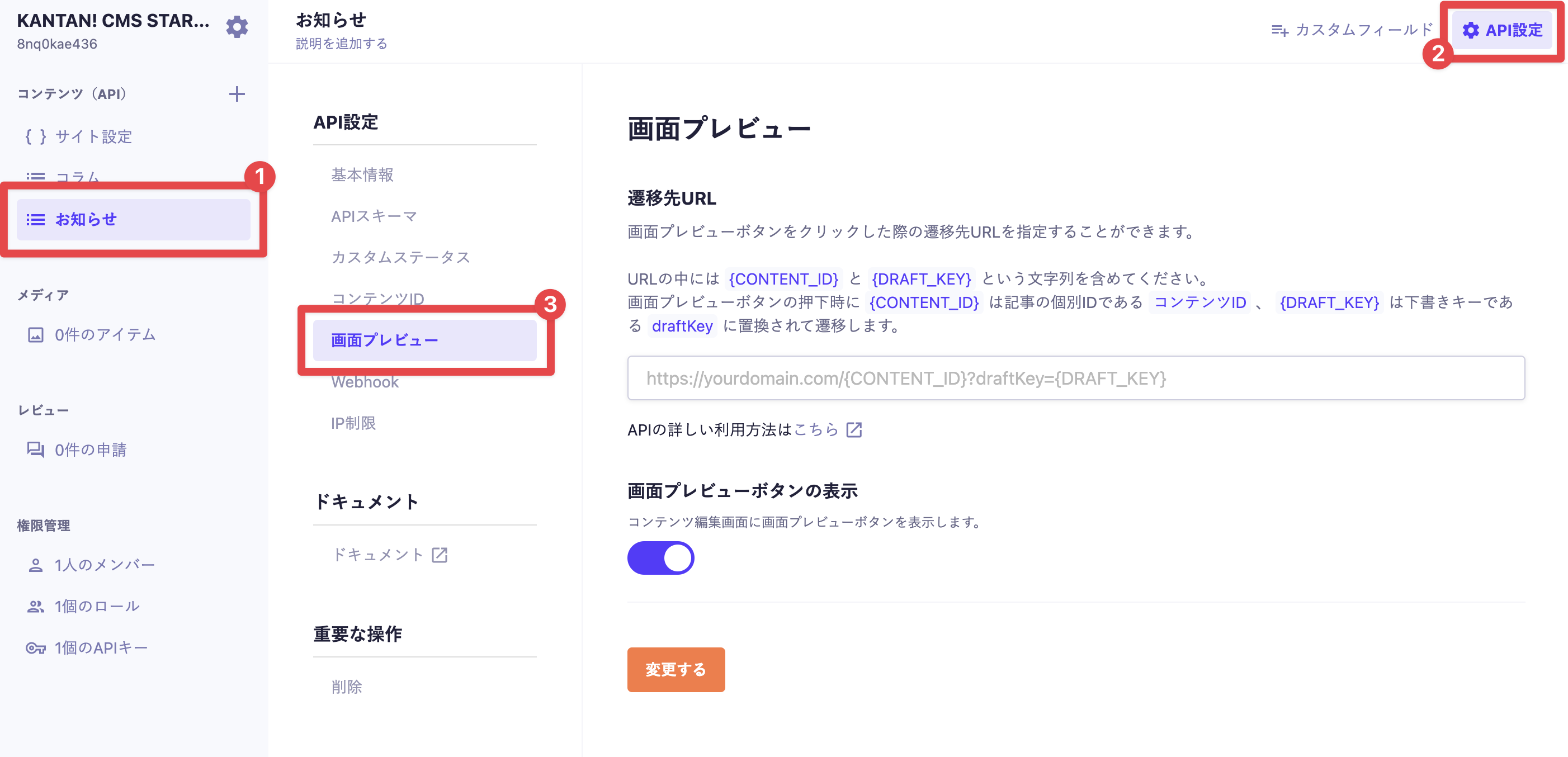Select APIスキーマ in the API設定 menu

click(x=374, y=216)
